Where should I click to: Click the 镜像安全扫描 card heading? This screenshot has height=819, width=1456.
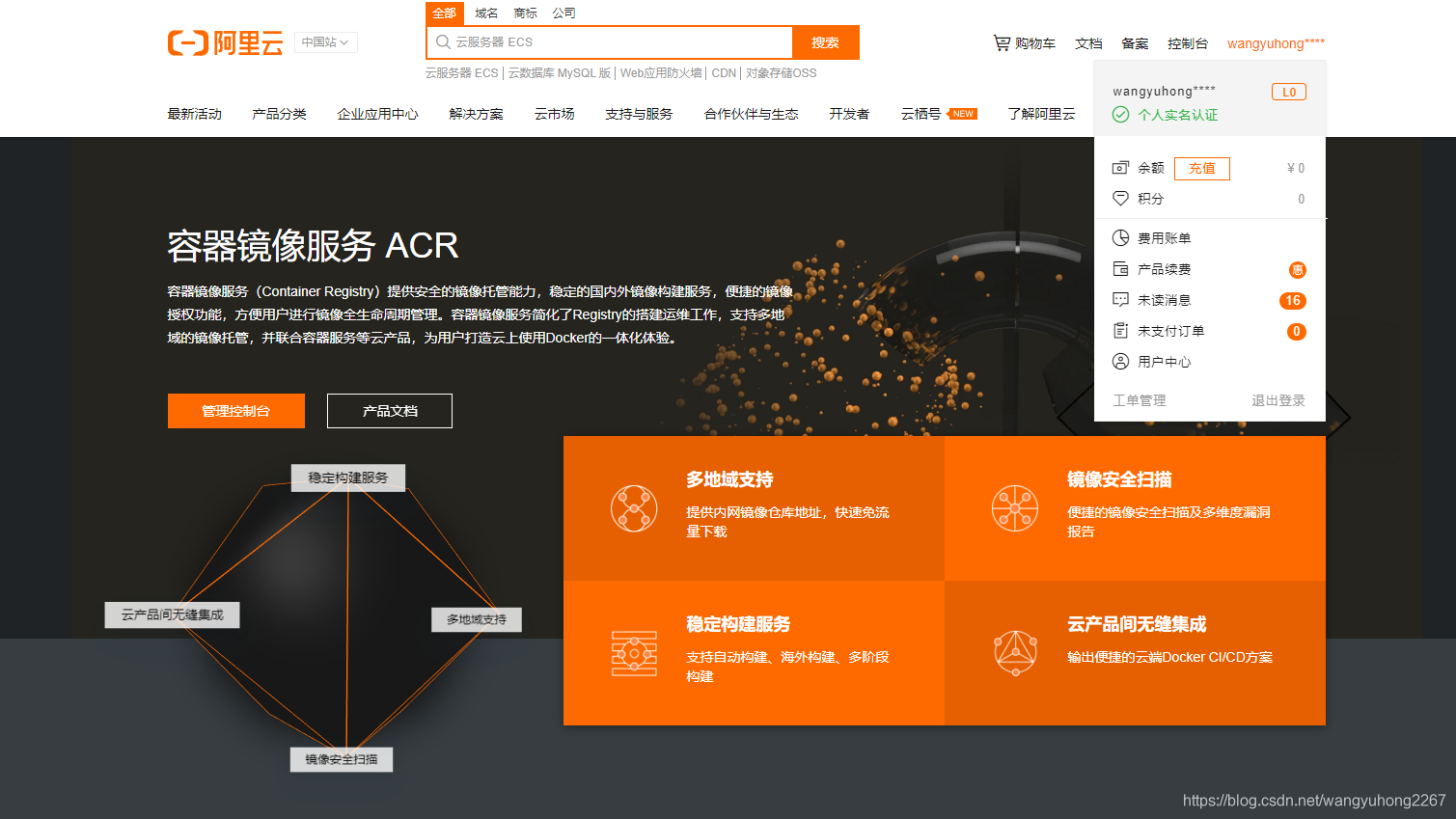point(1119,479)
